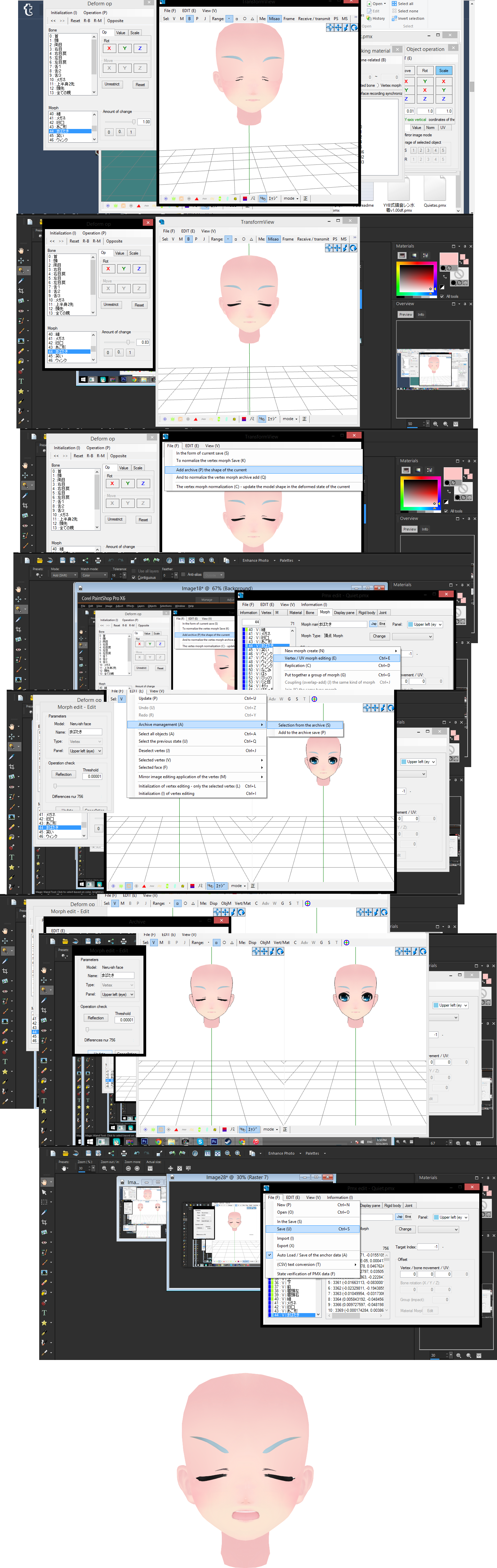This screenshot has width=497, height=1568.
Task: Click Zoom in icon in Pan tool options
Action: (x=114, y=1168)
